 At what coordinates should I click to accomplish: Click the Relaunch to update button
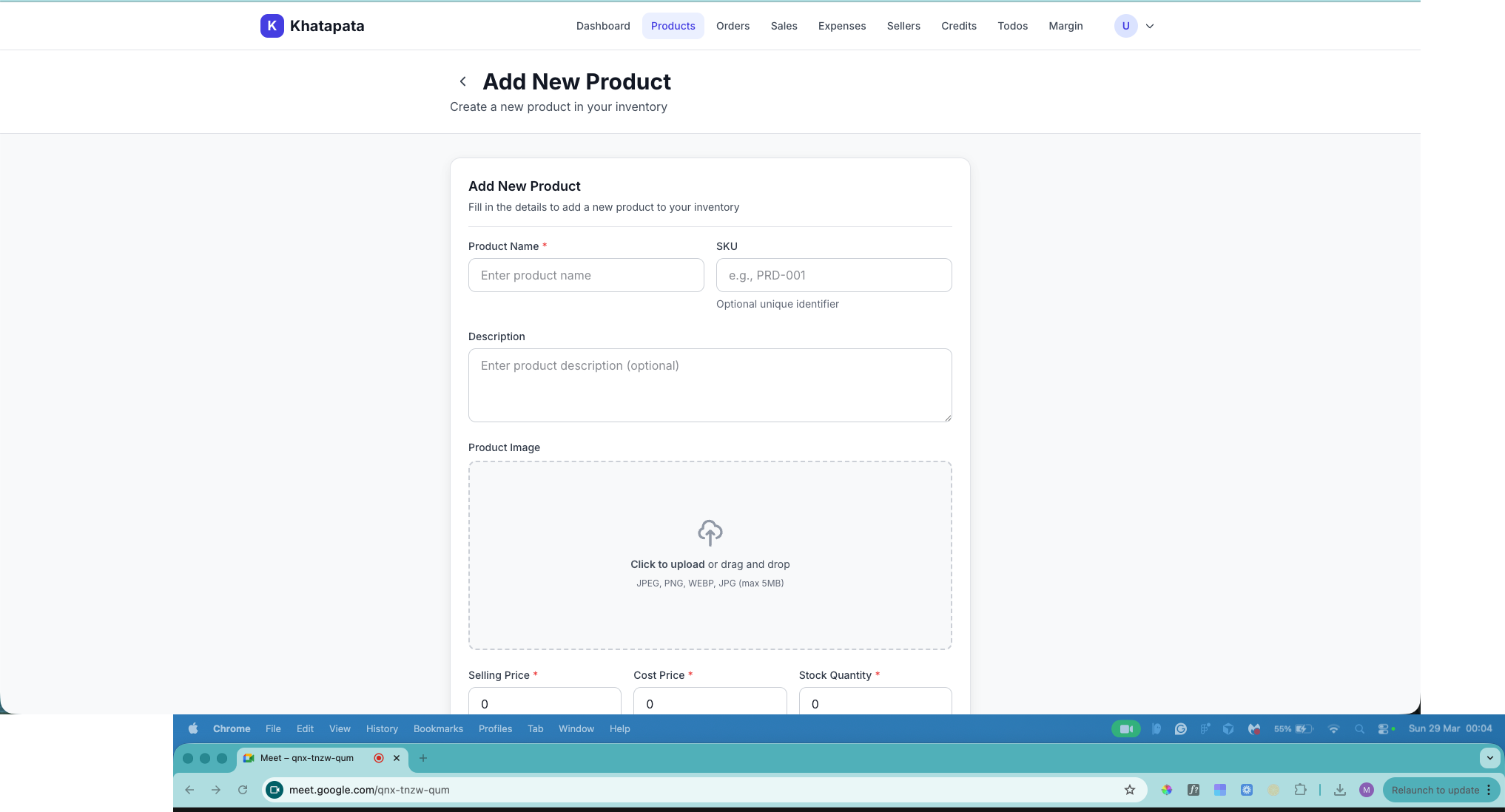click(1434, 790)
